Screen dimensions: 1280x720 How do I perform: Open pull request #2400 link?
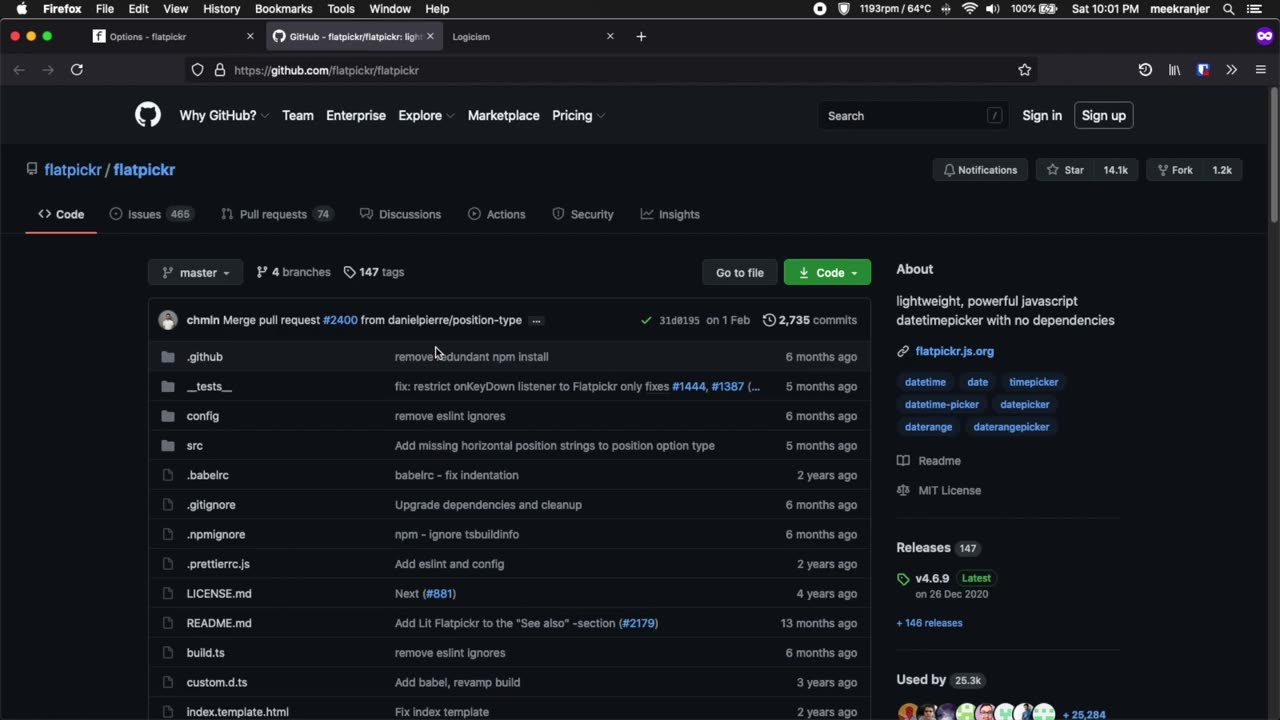pyautogui.click(x=340, y=320)
